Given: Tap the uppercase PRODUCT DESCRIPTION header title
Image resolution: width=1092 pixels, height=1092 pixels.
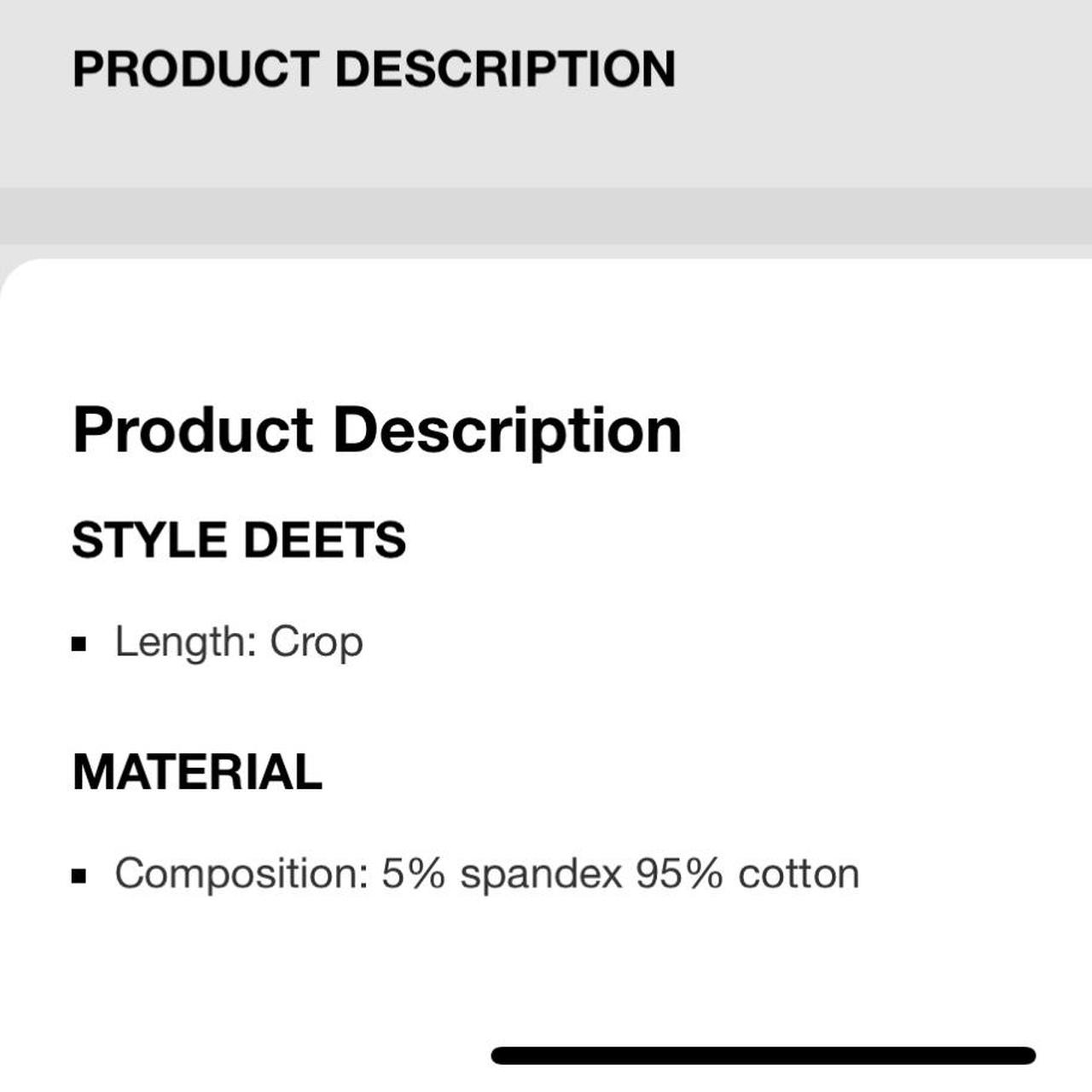Looking at the screenshot, I should pos(374,69).
